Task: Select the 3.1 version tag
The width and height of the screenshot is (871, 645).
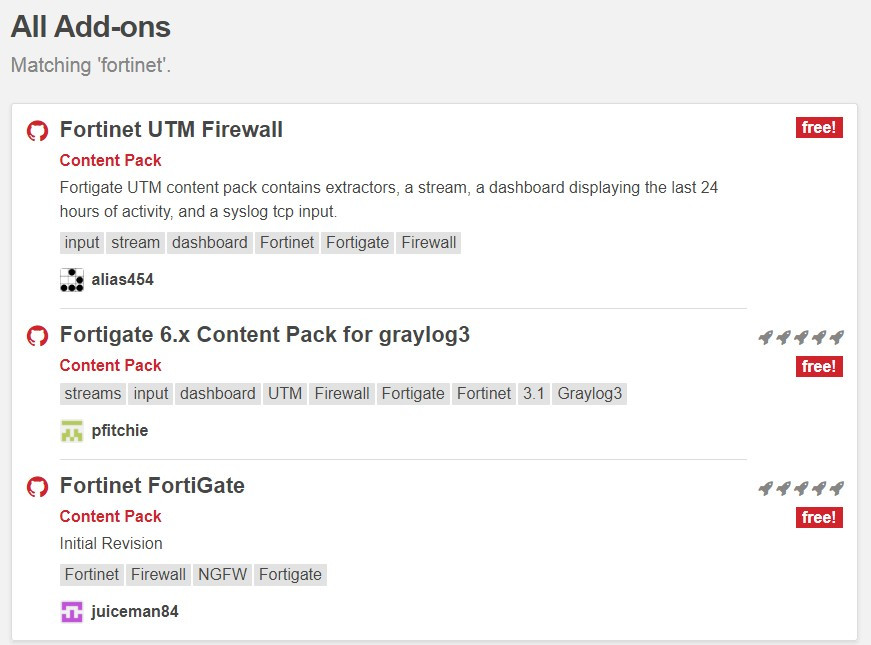Action: coord(533,394)
